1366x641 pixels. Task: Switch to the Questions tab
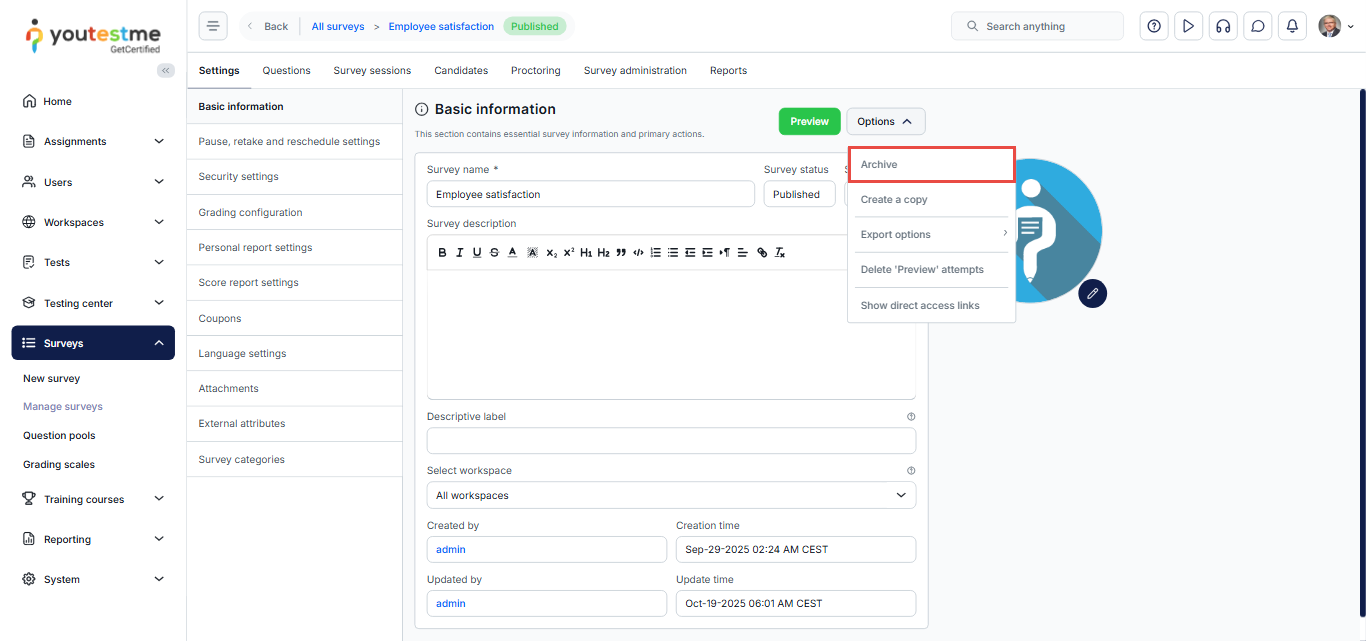point(286,71)
